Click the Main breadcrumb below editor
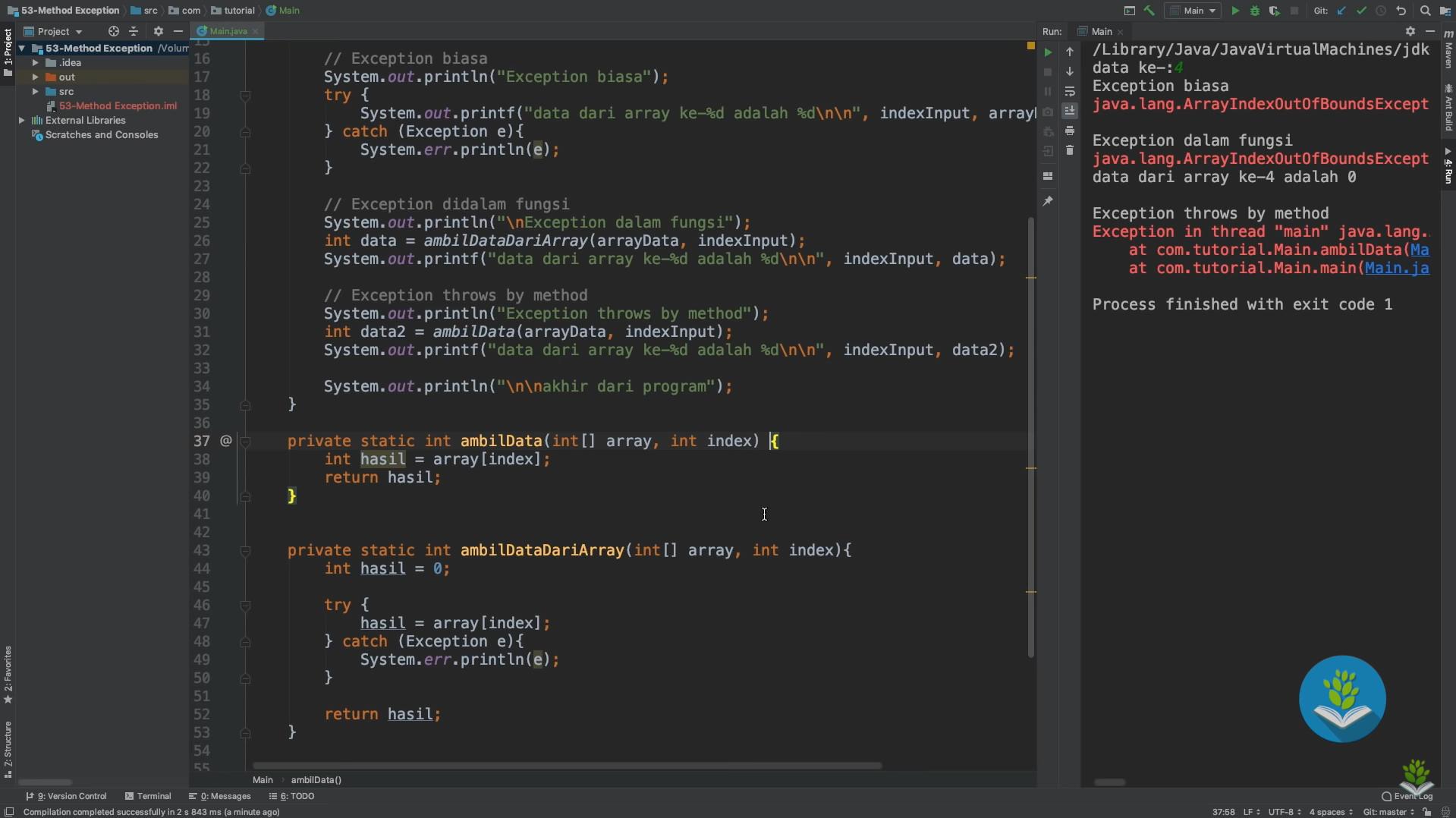 (x=263, y=779)
